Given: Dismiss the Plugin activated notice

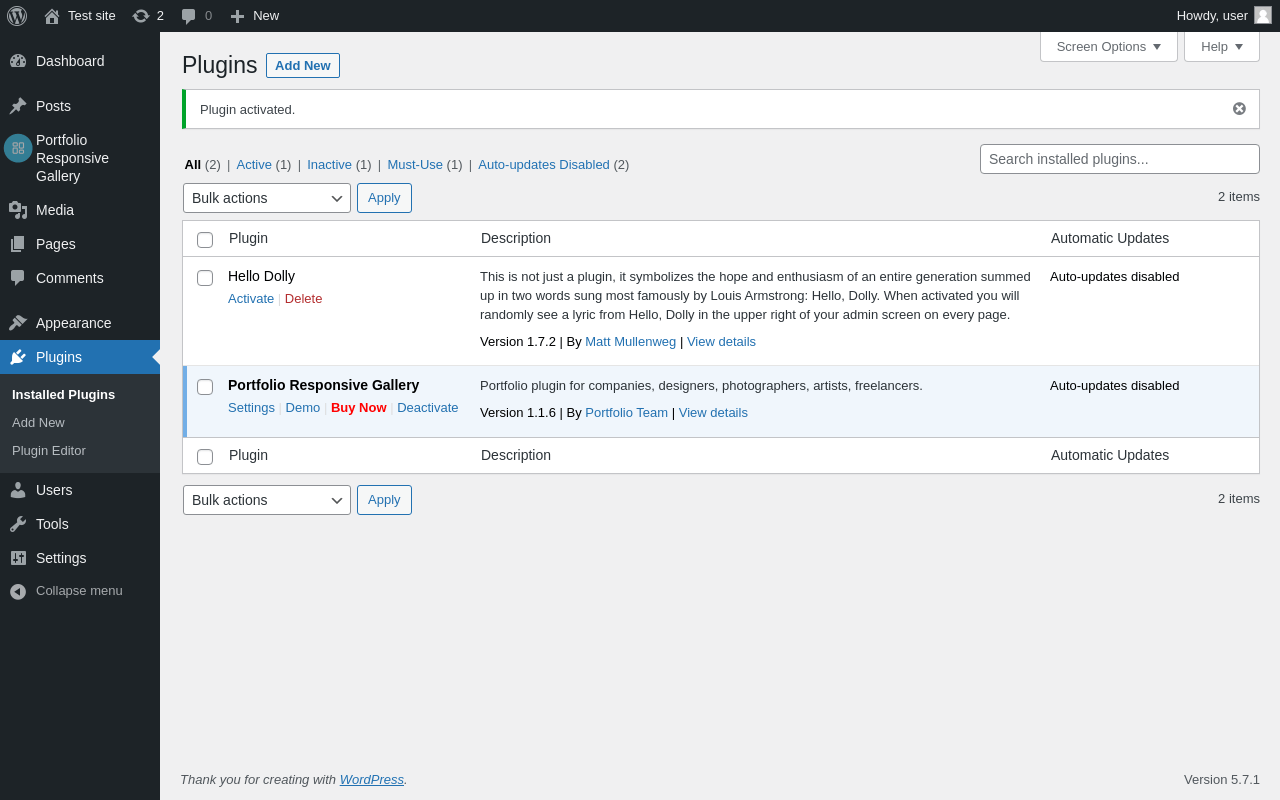Looking at the screenshot, I should [x=1239, y=109].
